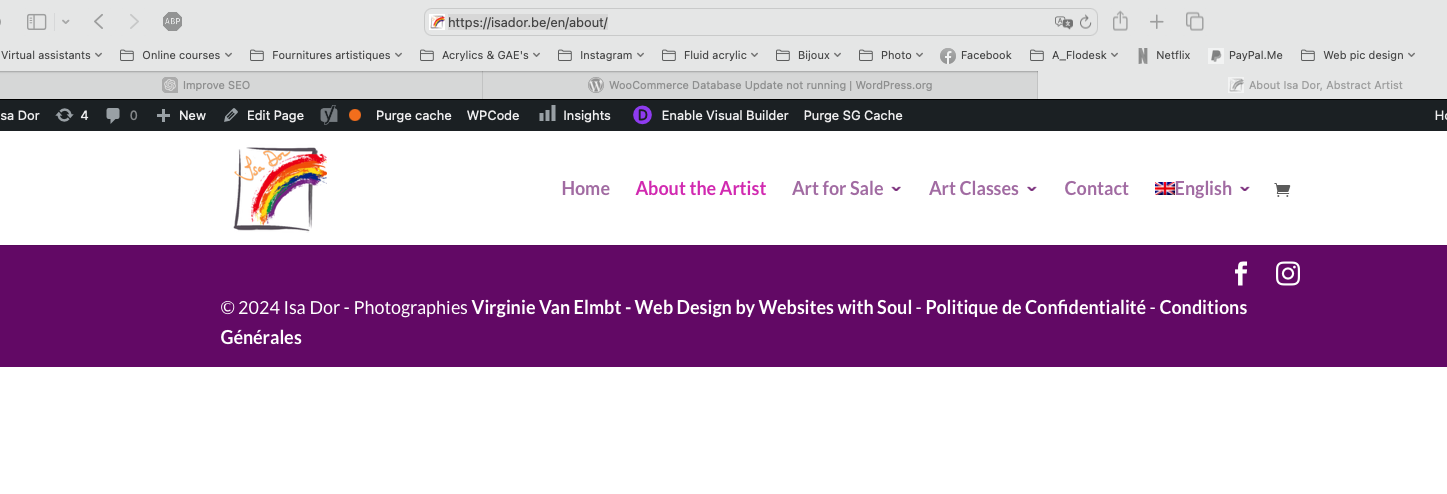Toggle the Safari sidebar
The image size is (1447, 494).
click(37, 22)
